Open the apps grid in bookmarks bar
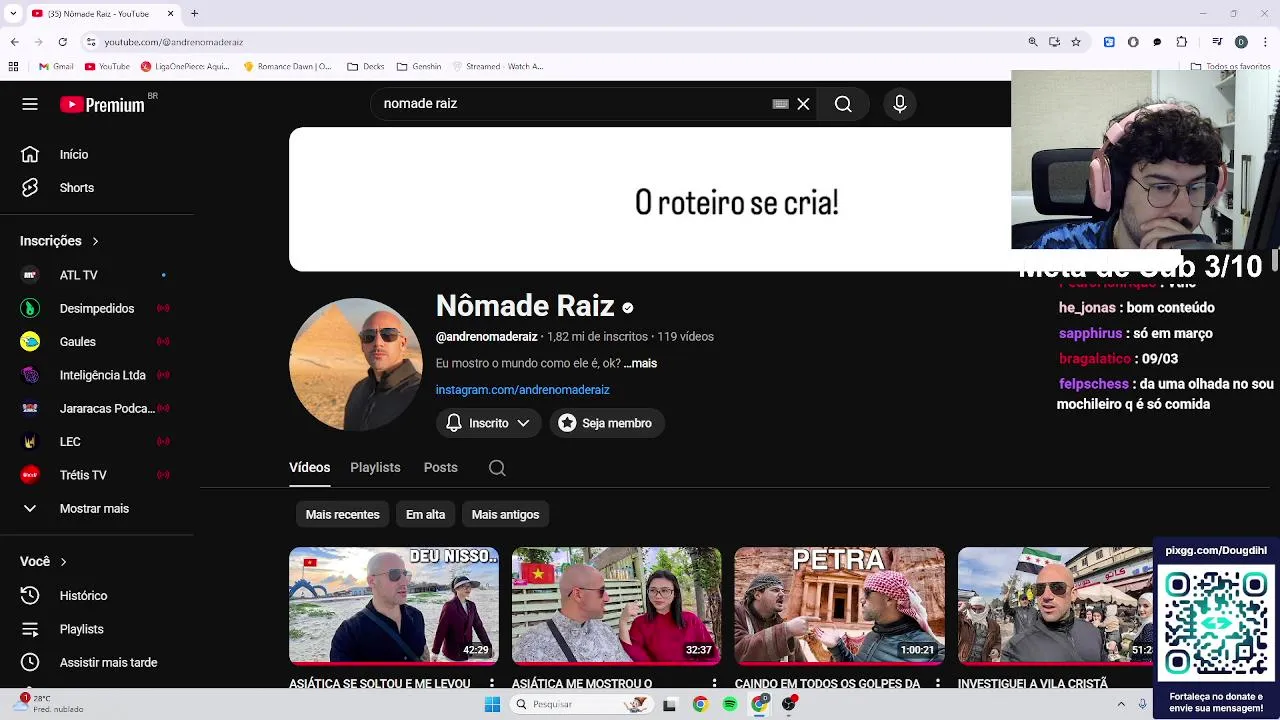 coord(14,67)
